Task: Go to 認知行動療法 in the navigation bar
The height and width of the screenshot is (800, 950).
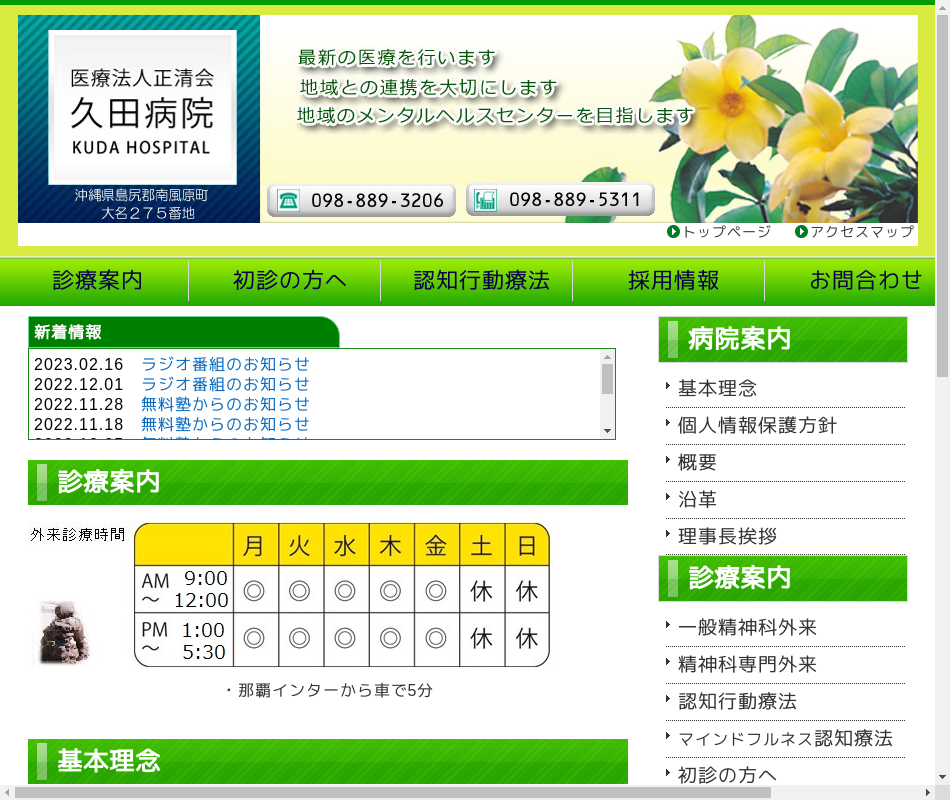Action: [x=481, y=281]
